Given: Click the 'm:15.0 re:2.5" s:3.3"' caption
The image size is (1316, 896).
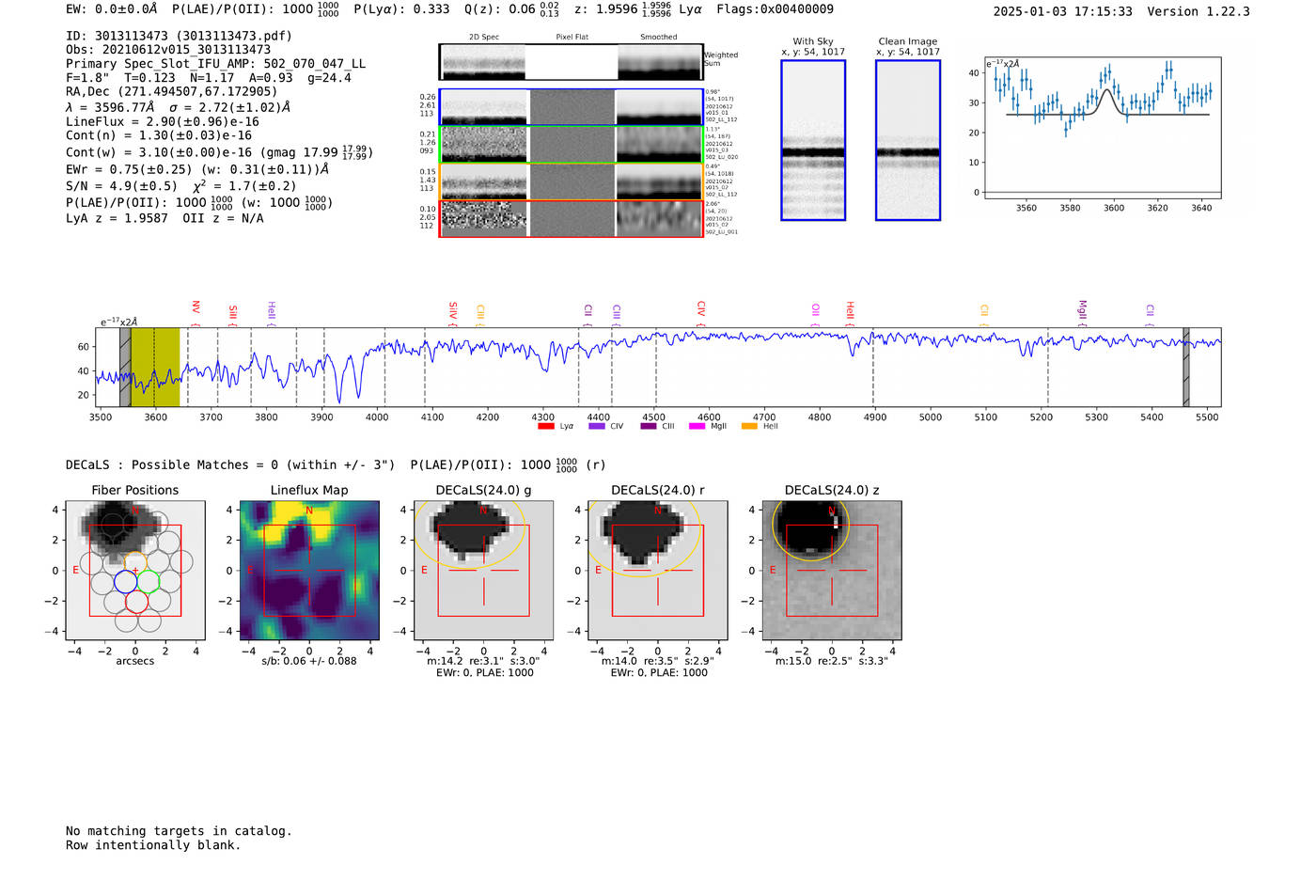Looking at the screenshot, I should click(x=832, y=661).
